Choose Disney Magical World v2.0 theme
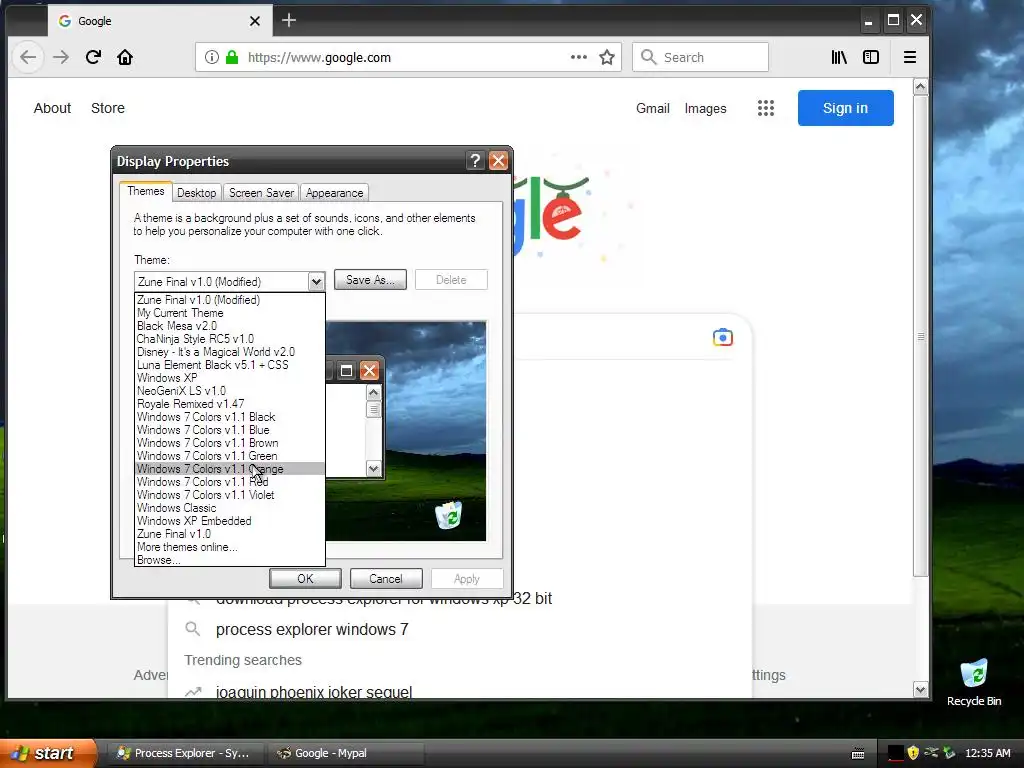The width and height of the screenshot is (1024, 768). tap(229, 352)
